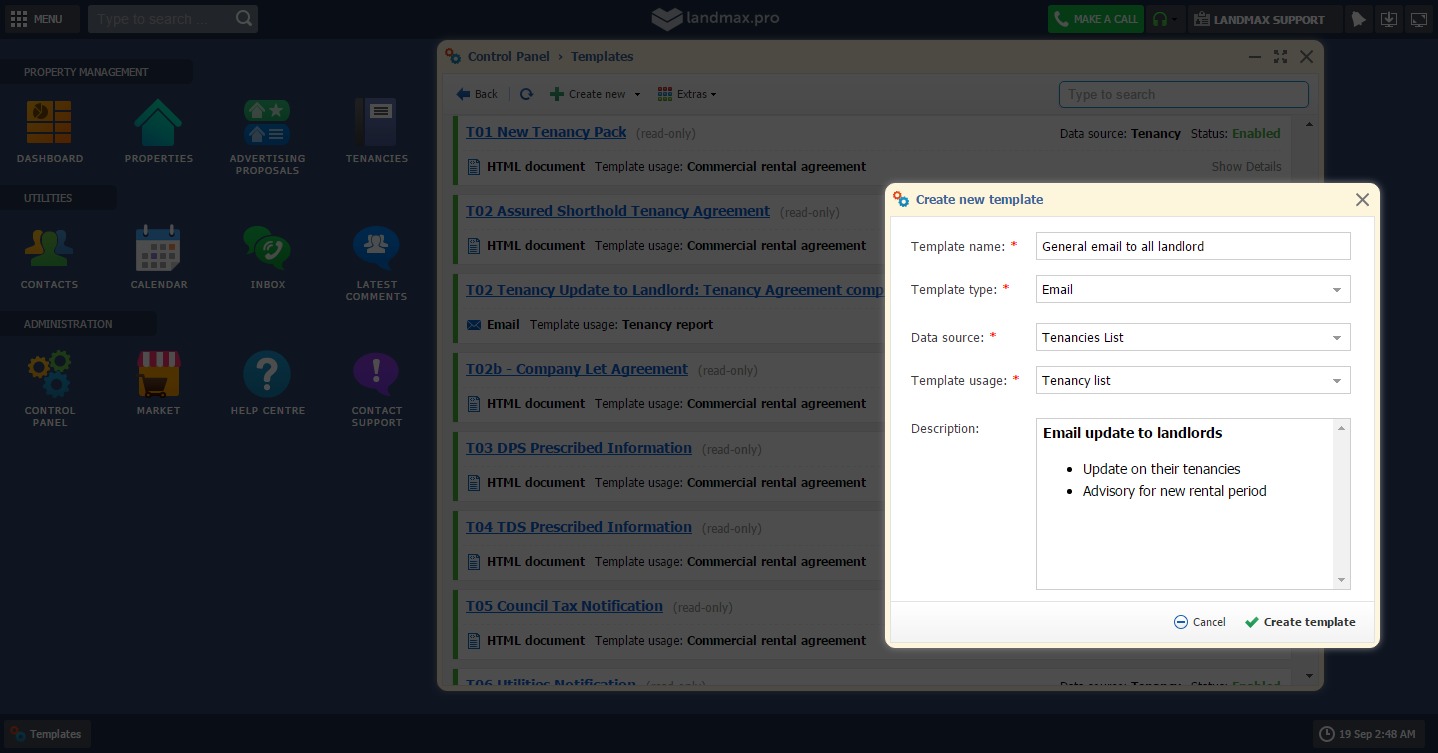
Task: Open T01 New Tenancy Pack link
Action: pyautogui.click(x=546, y=132)
